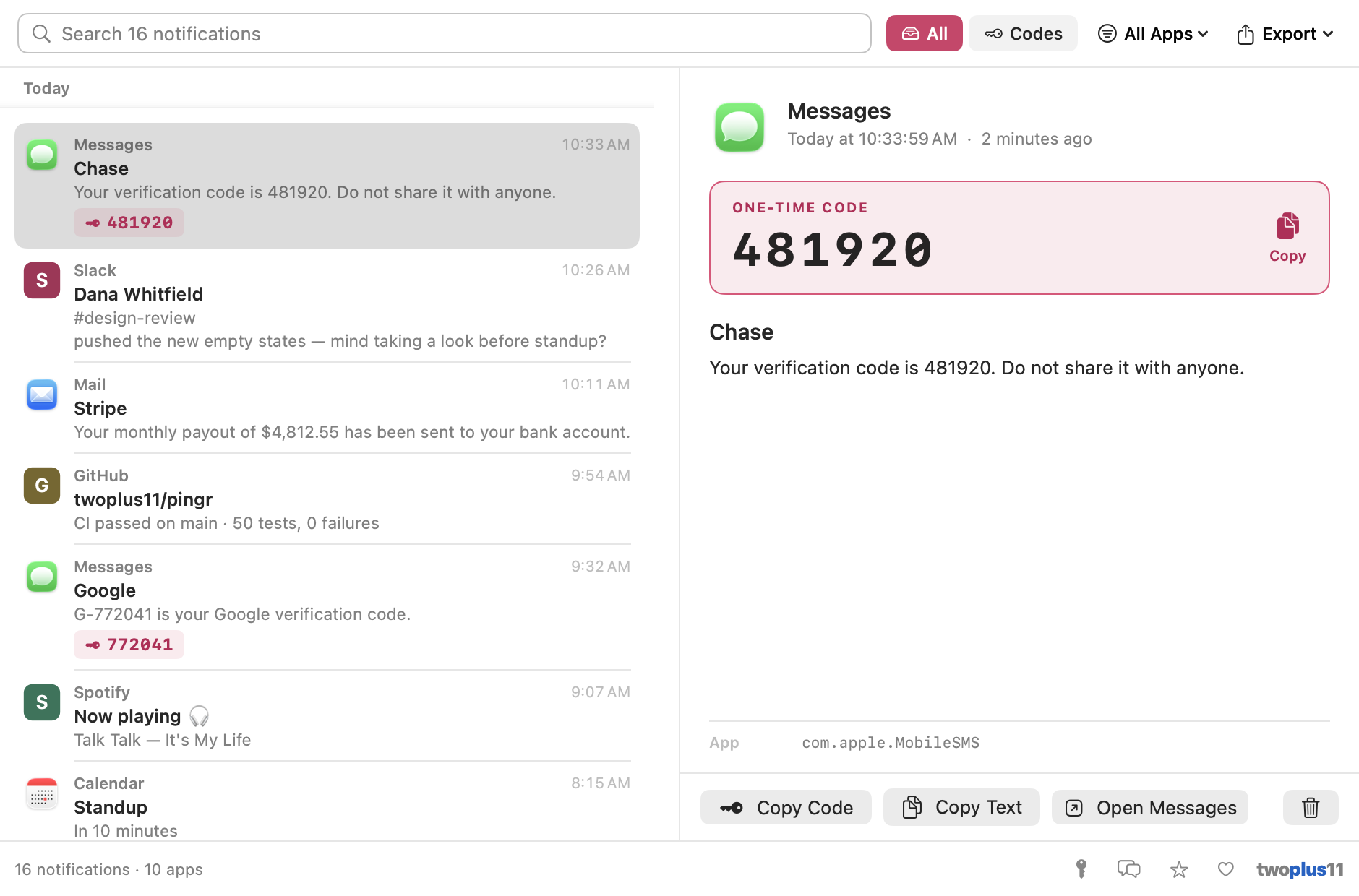Click the 16 notifications · 10 apps status
Viewport: 1359px width, 896px height.
point(108,869)
